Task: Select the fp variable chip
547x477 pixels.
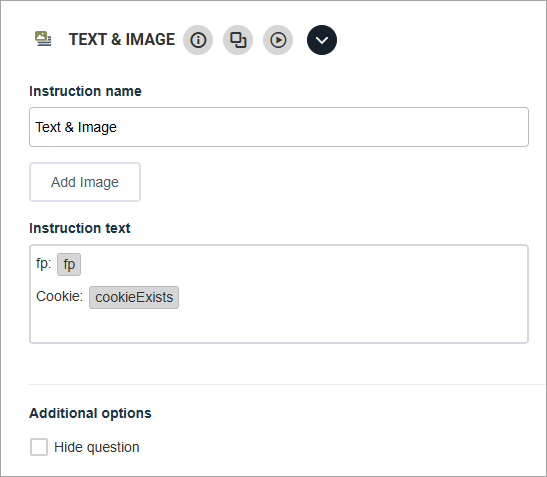Action: click(x=69, y=264)
